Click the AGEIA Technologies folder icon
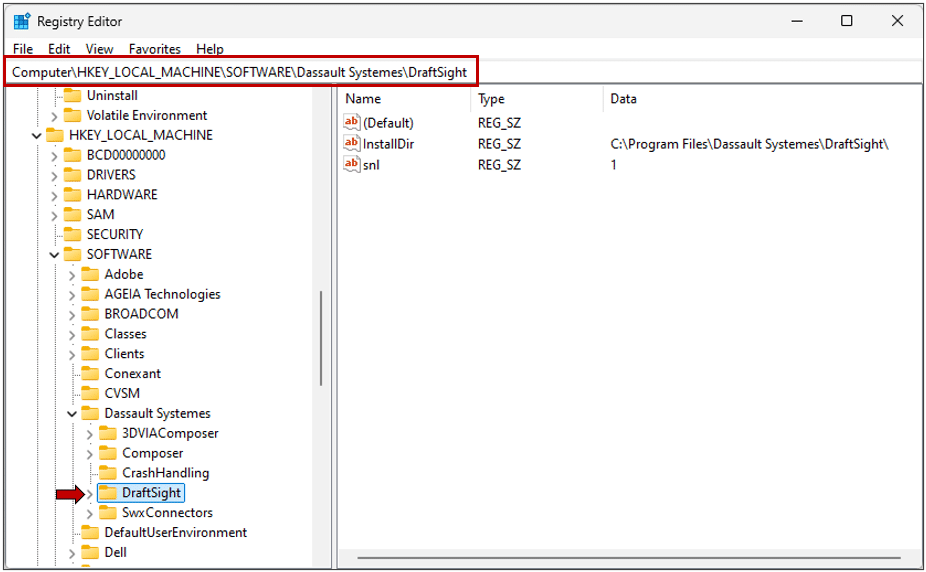Viewport: 926px width, 572px height. [90, 294]
